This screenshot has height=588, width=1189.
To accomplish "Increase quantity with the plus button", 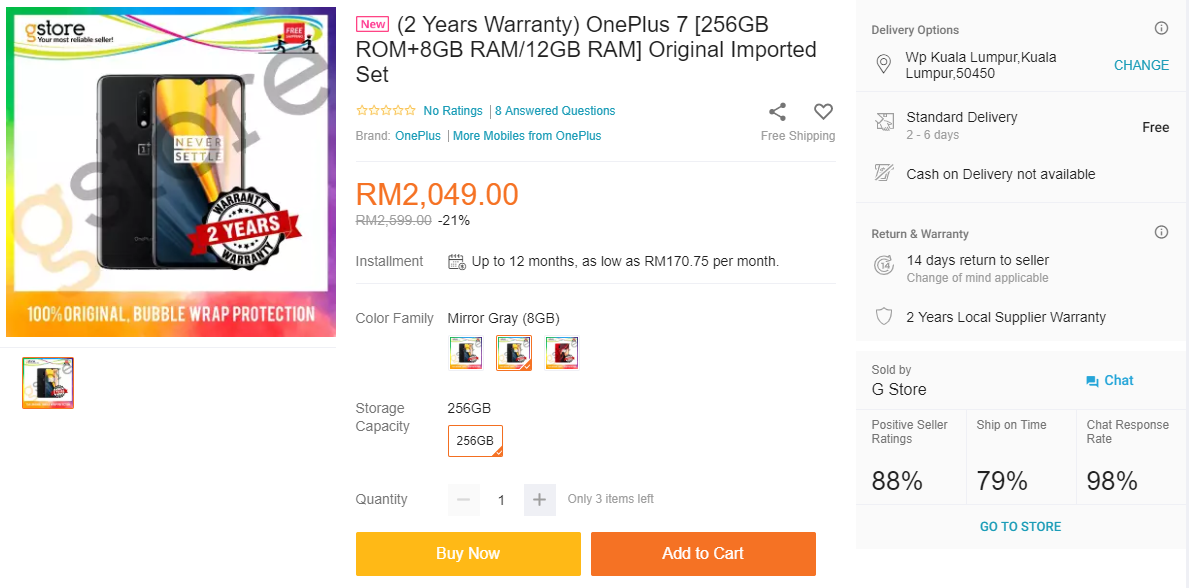I will coord(539,499).
